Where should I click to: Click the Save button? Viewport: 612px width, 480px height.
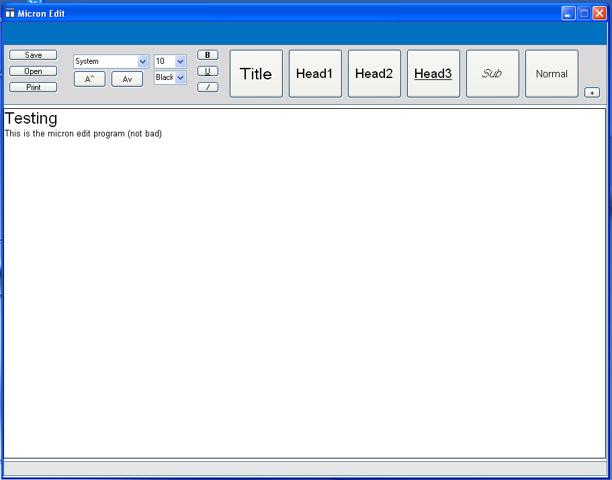(x=33, y=56)
